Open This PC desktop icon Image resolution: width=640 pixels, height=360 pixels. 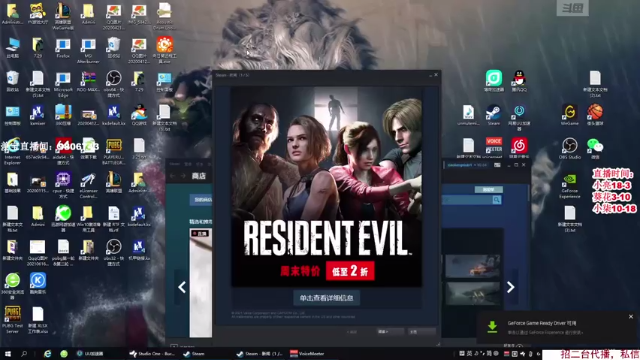(12, 47)
